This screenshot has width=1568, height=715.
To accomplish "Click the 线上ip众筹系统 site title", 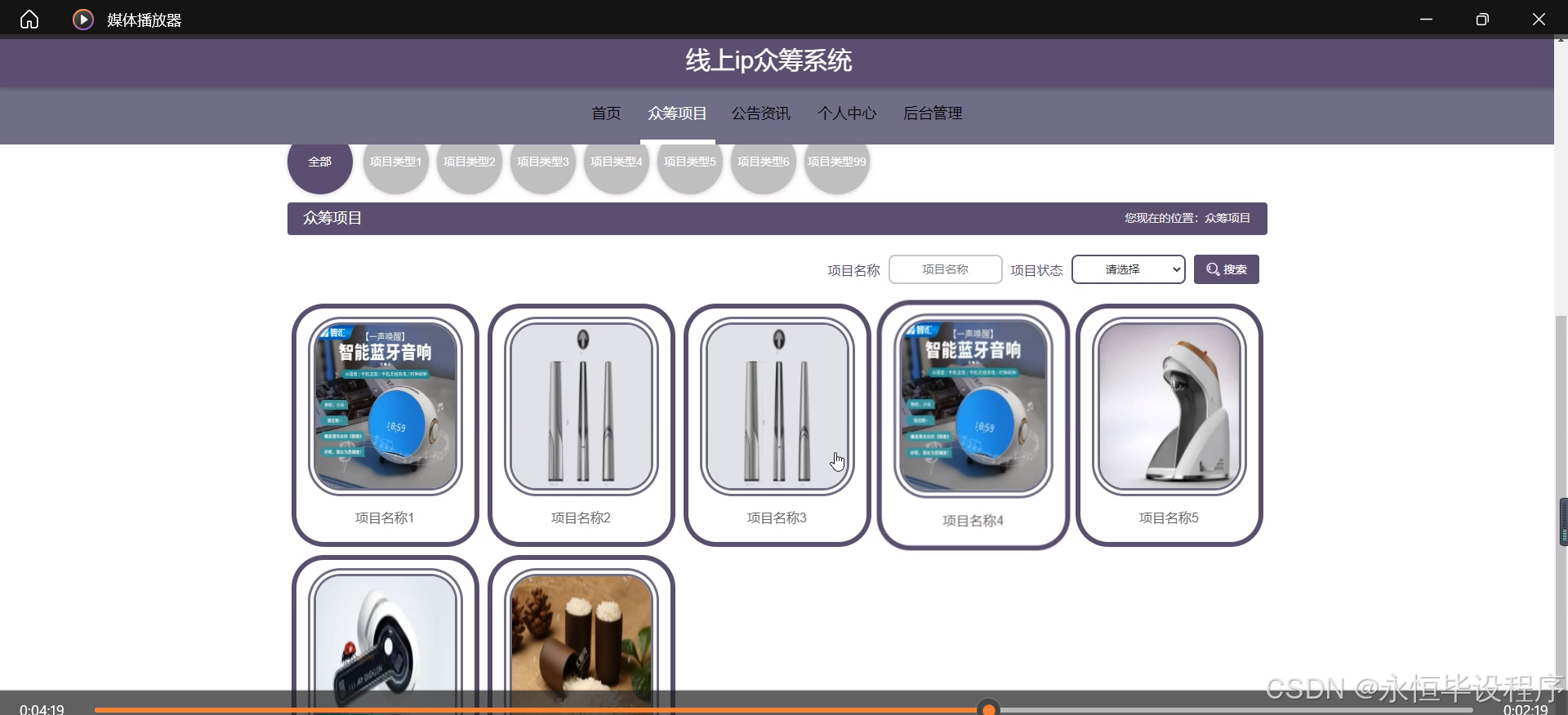I will [768, 60].
